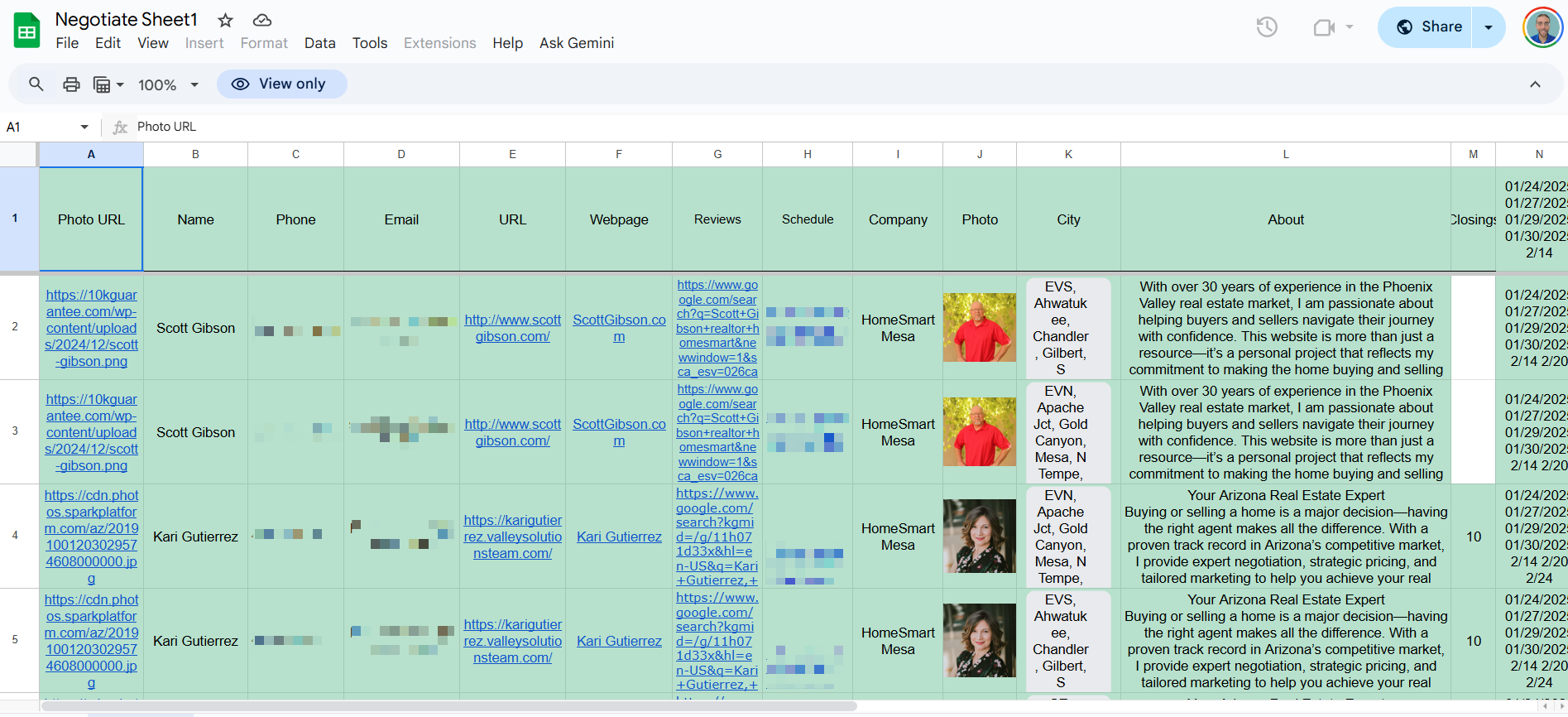Open the search magnifier tool
The image size is (1568, 717).
(36, 84)
